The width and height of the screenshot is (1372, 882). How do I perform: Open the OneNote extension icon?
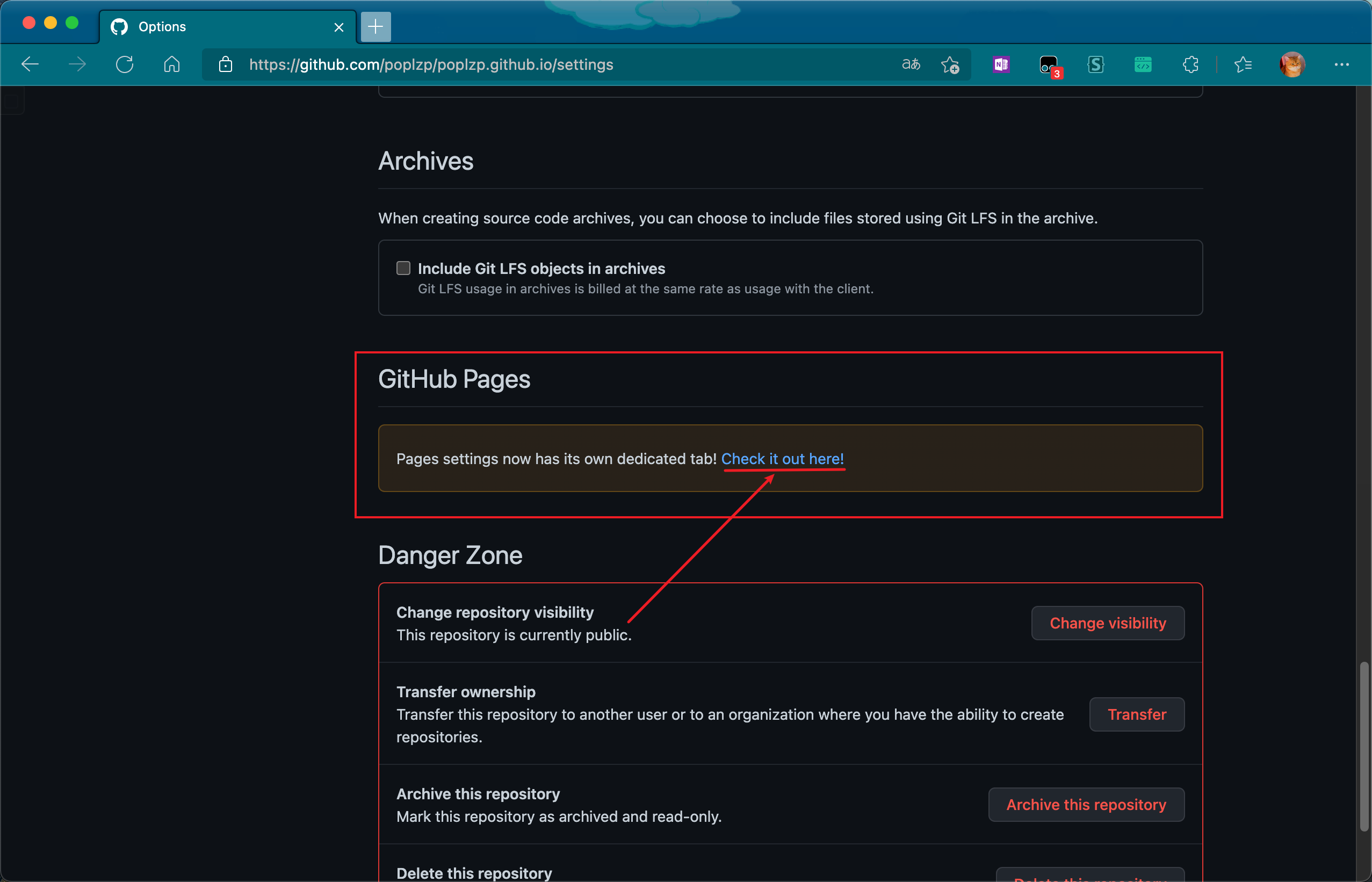(x=1001, y=64)
